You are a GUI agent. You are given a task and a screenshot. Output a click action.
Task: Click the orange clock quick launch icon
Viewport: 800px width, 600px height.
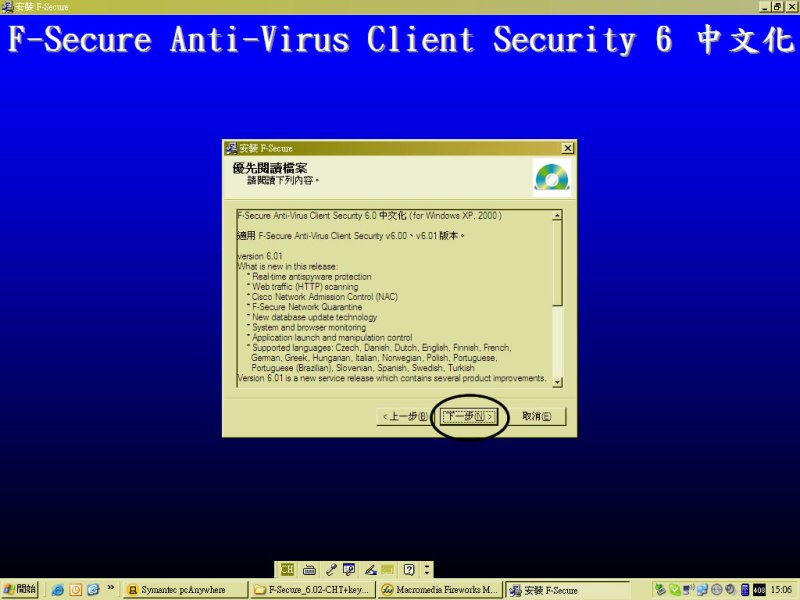click(x=76, y=590)
